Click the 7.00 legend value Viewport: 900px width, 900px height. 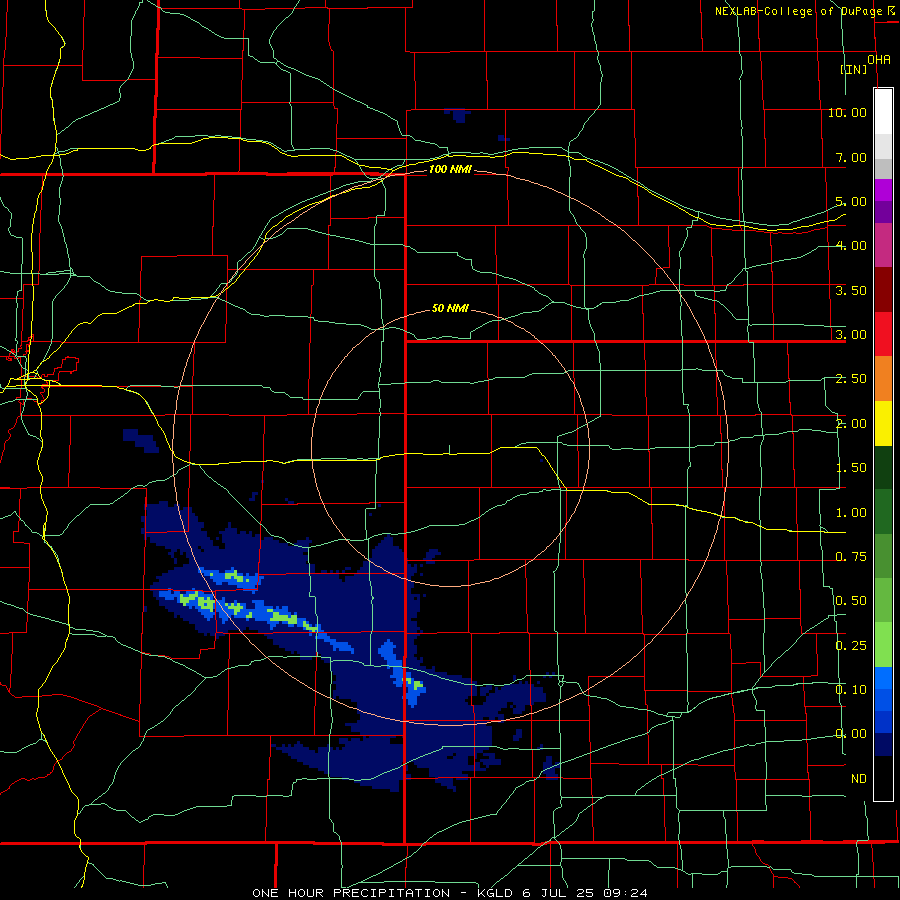[x=851, y=157]
